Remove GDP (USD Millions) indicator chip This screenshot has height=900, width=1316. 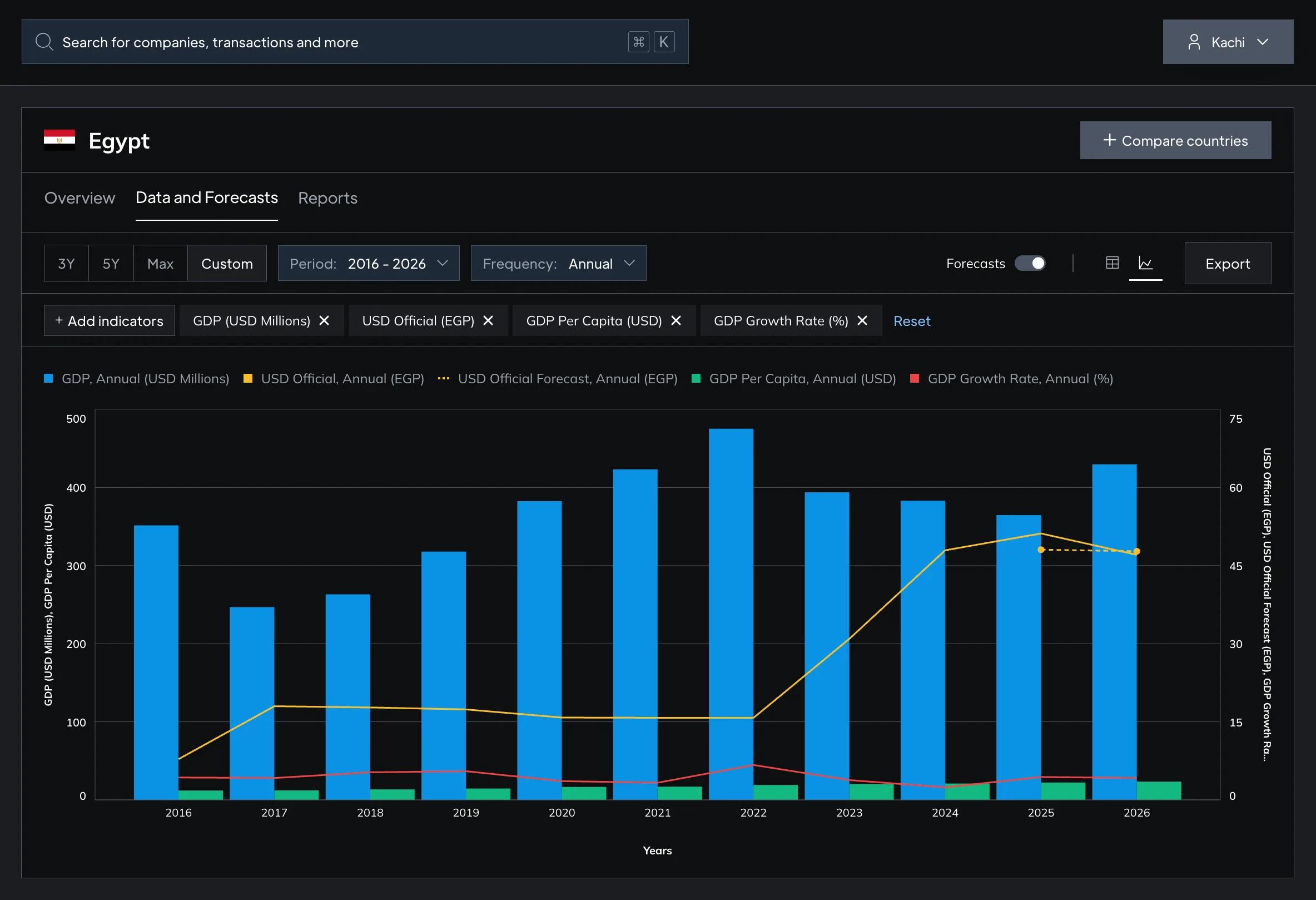pyautogui.click(x=324, y=320)
